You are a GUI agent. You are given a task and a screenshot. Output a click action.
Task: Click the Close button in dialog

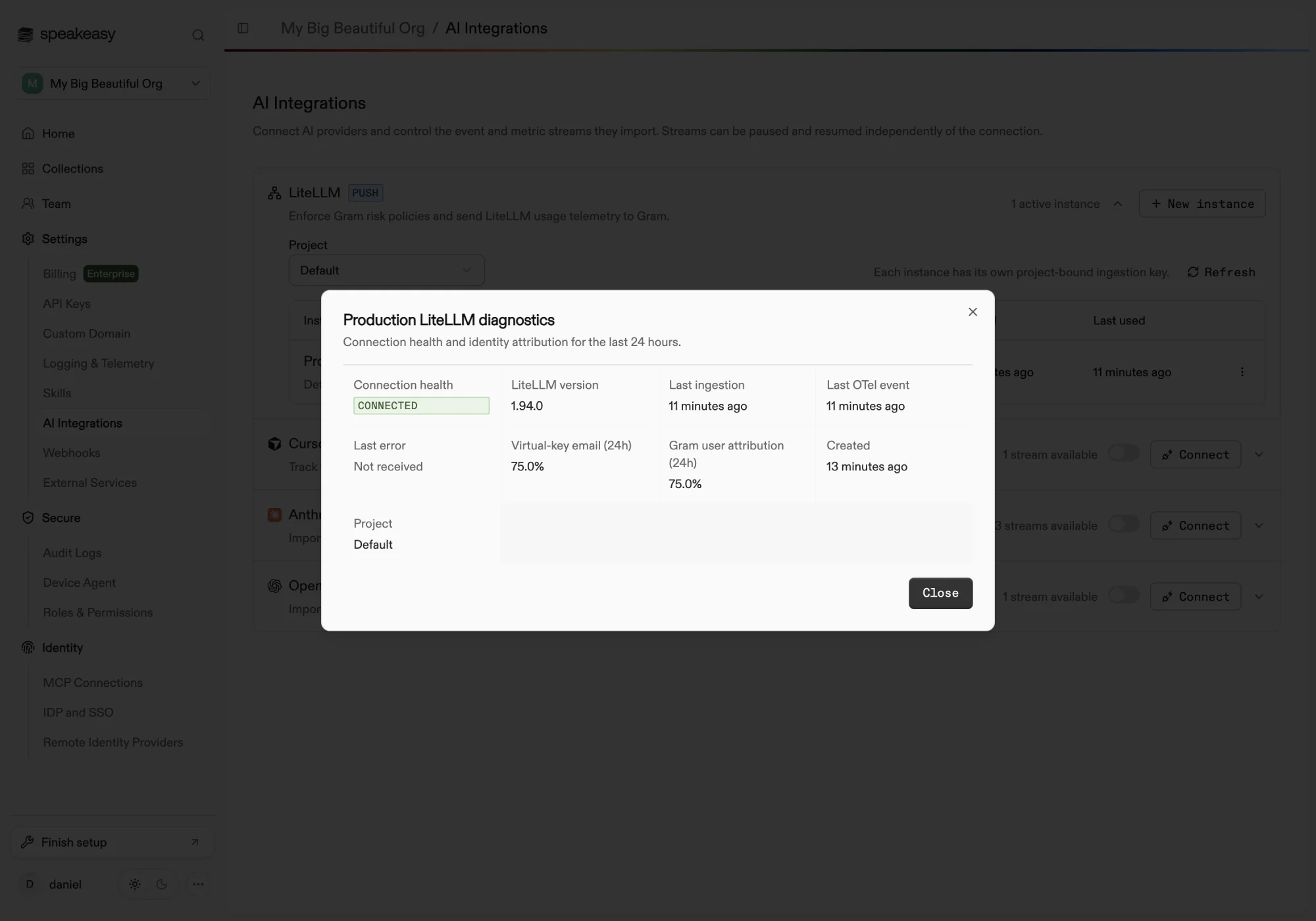pyautogui.click(x=940, y=593)
